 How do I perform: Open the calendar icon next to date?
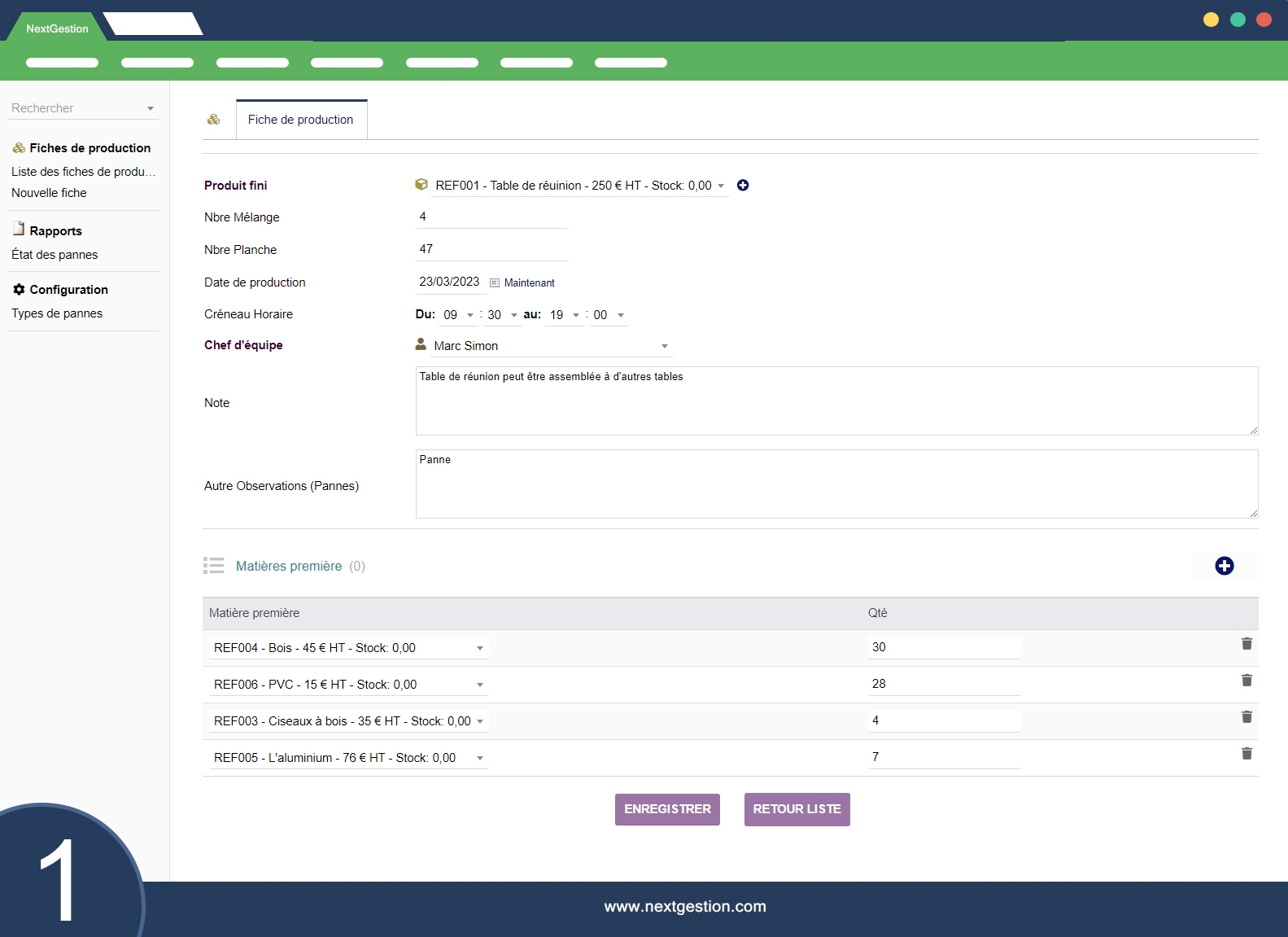point(494,282)
